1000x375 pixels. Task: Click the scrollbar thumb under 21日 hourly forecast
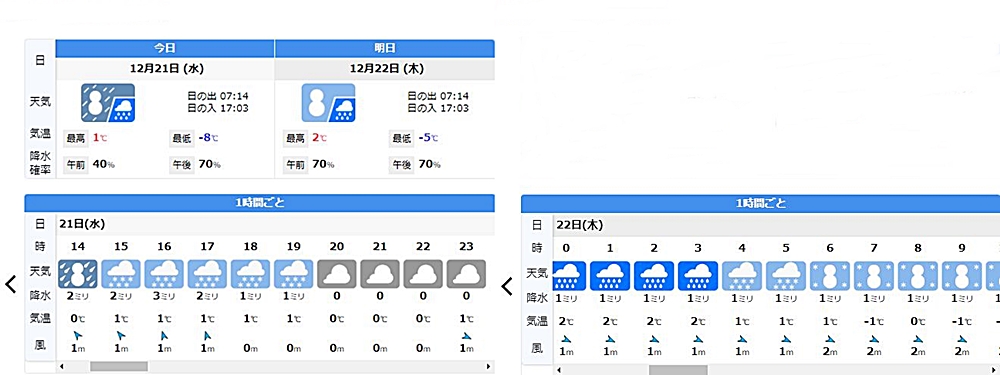click(x=119, y=367)
